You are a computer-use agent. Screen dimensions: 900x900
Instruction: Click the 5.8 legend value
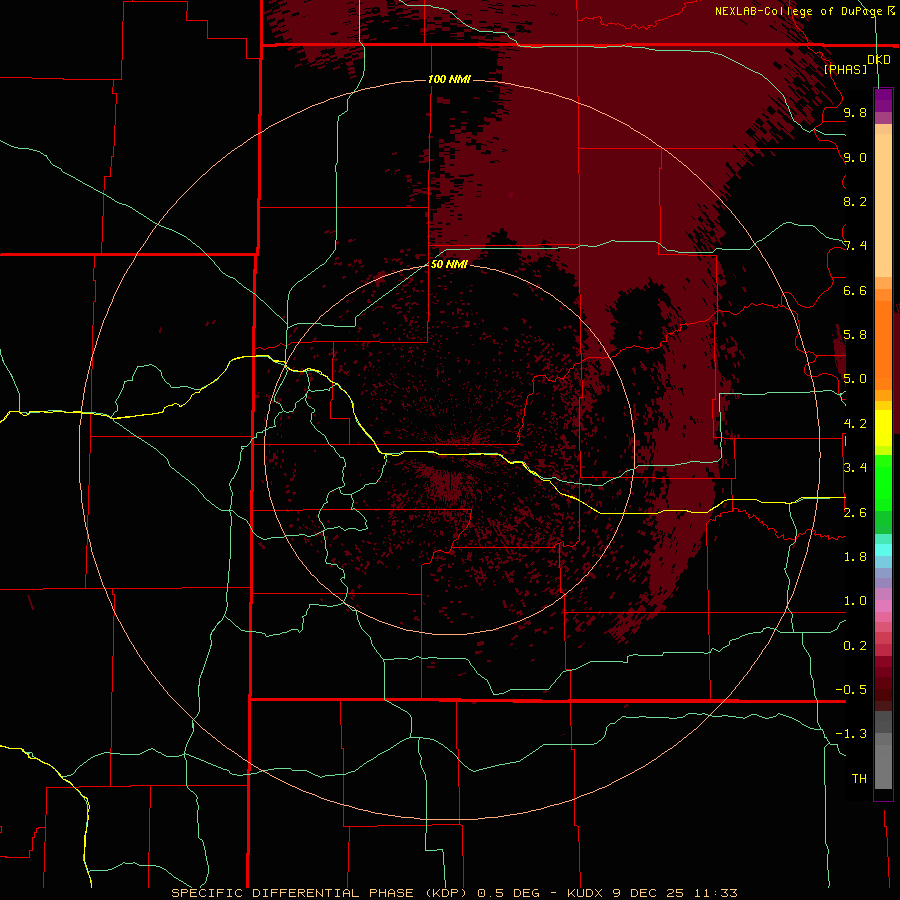pos(855,335)
